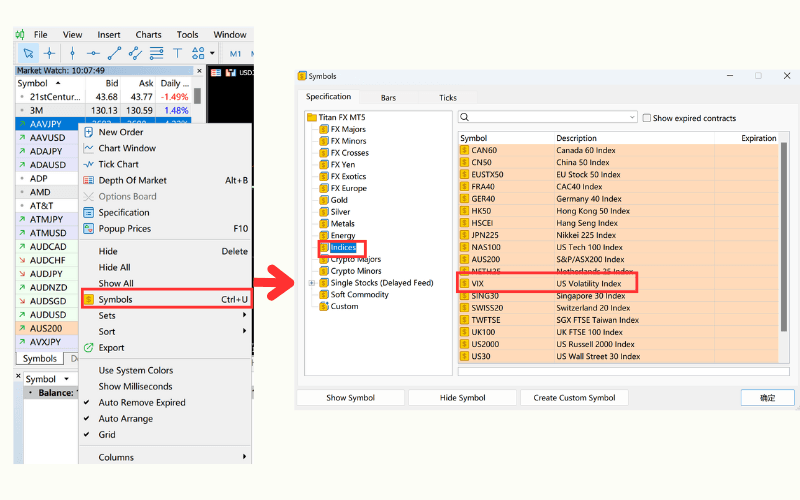800x500 pixels.
Task: Expand Single Stocks (Delayed Feed) tree node
Action: pos(312,283)
